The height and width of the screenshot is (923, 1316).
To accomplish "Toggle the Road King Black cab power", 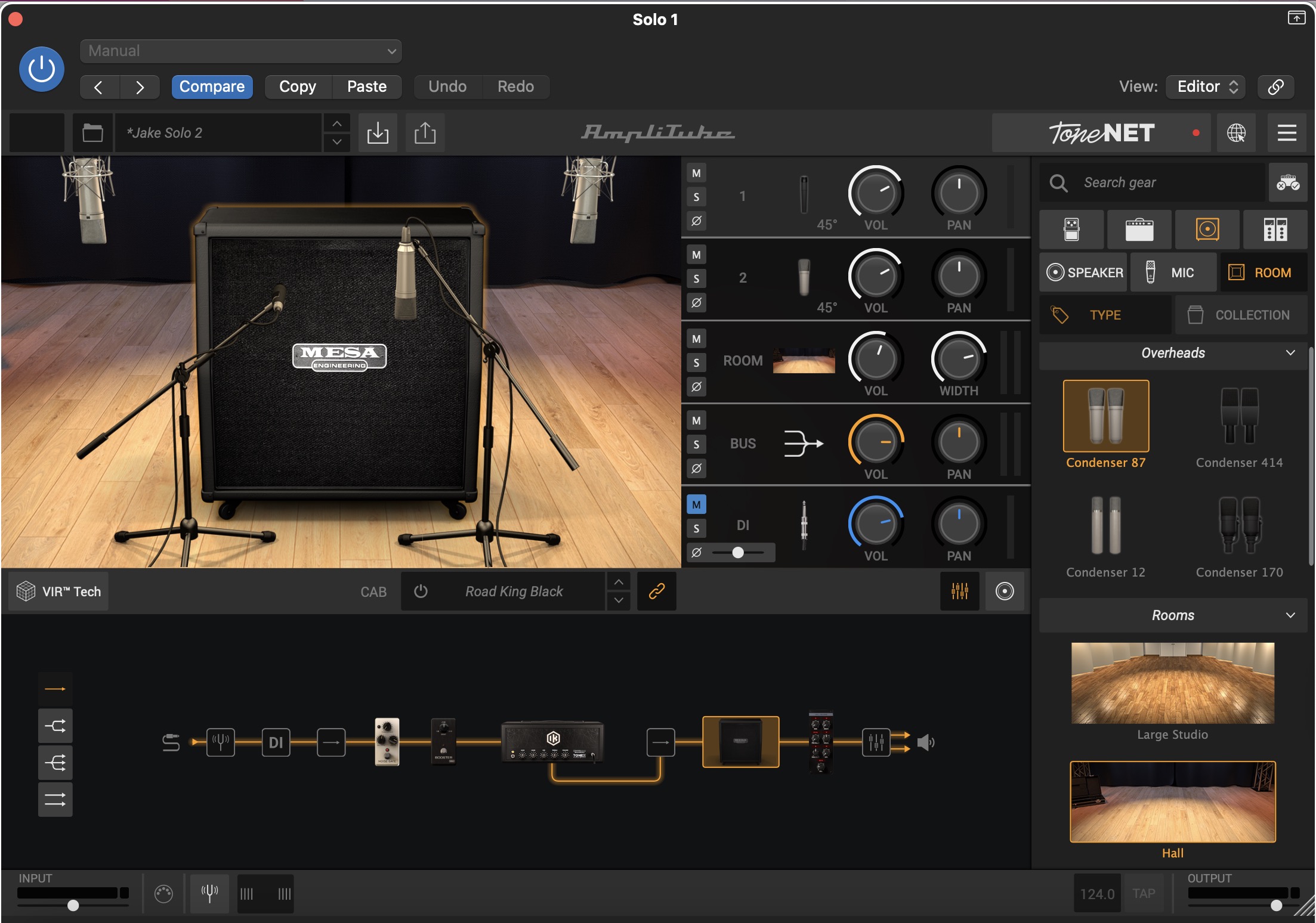I will click(421, 591).
